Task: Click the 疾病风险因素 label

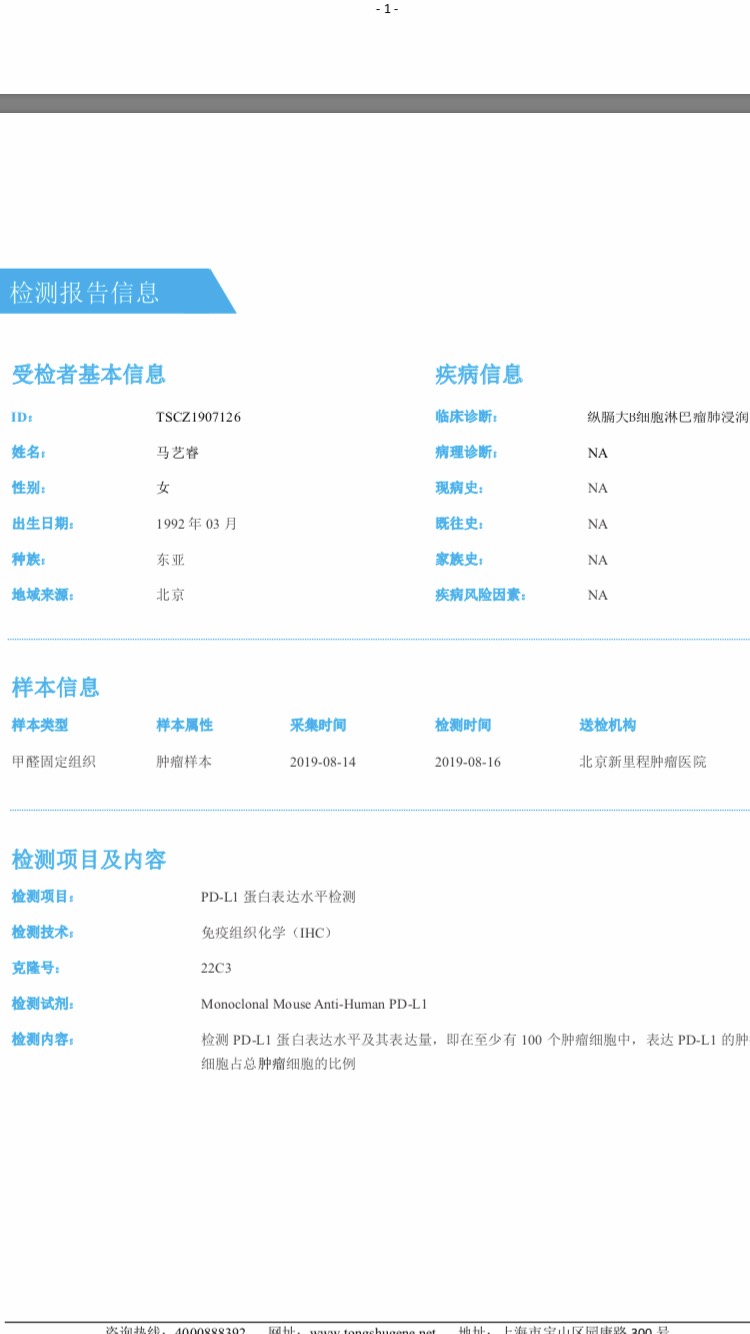Action: [x=481, y=595]
